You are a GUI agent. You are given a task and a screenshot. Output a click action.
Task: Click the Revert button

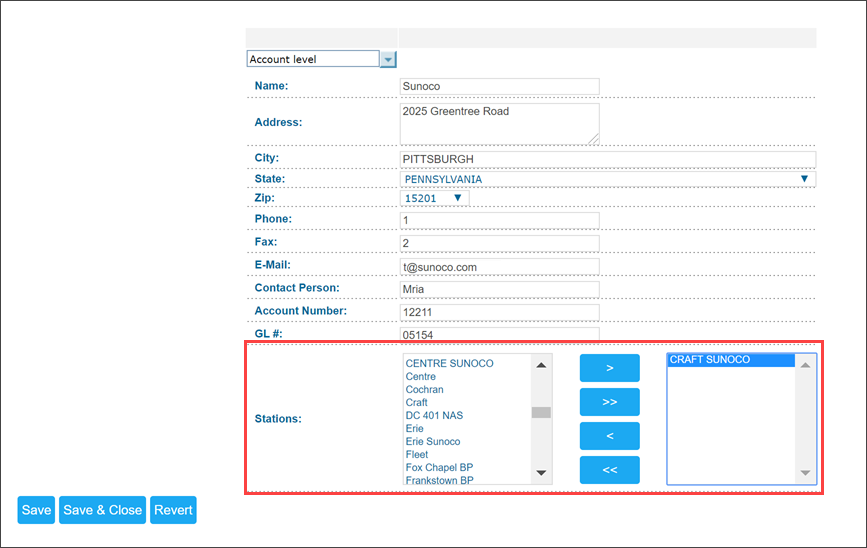click(x=173, y=510)
